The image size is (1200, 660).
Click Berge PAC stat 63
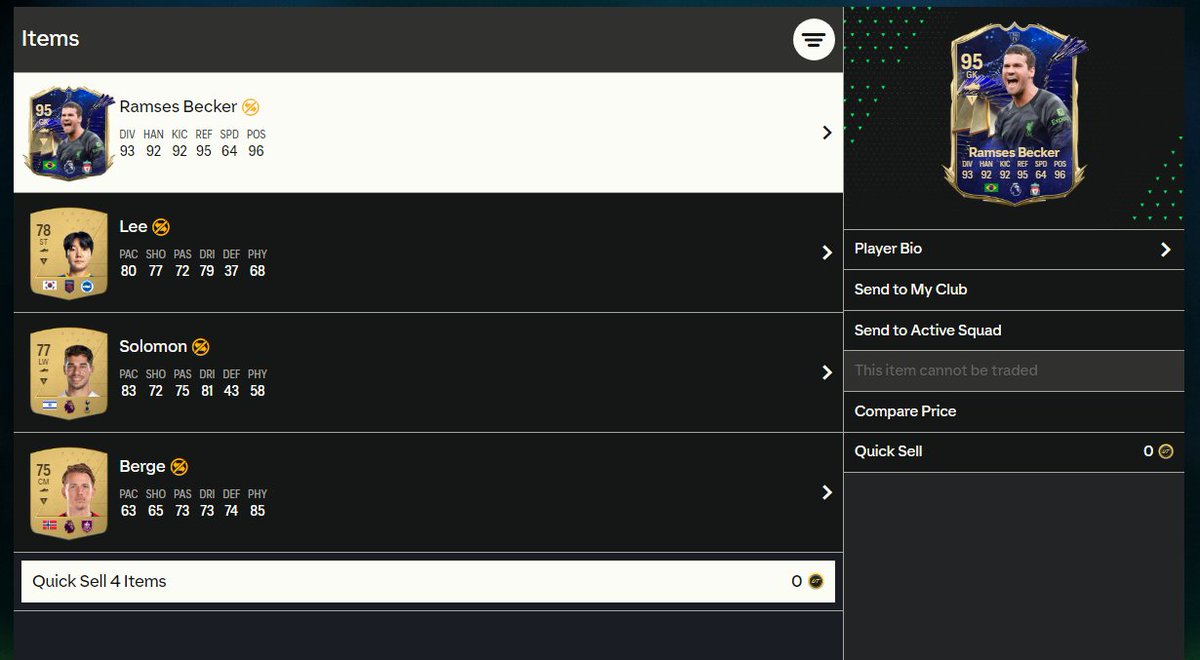[128, 511]
